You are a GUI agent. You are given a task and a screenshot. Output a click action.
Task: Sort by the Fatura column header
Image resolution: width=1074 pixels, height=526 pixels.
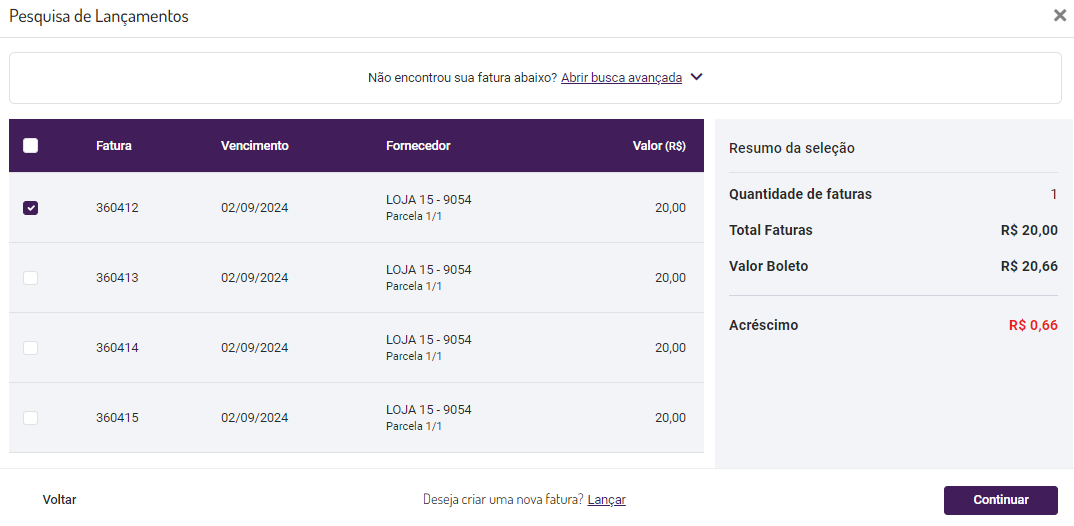pyautogui.click(x=114, y=146)
